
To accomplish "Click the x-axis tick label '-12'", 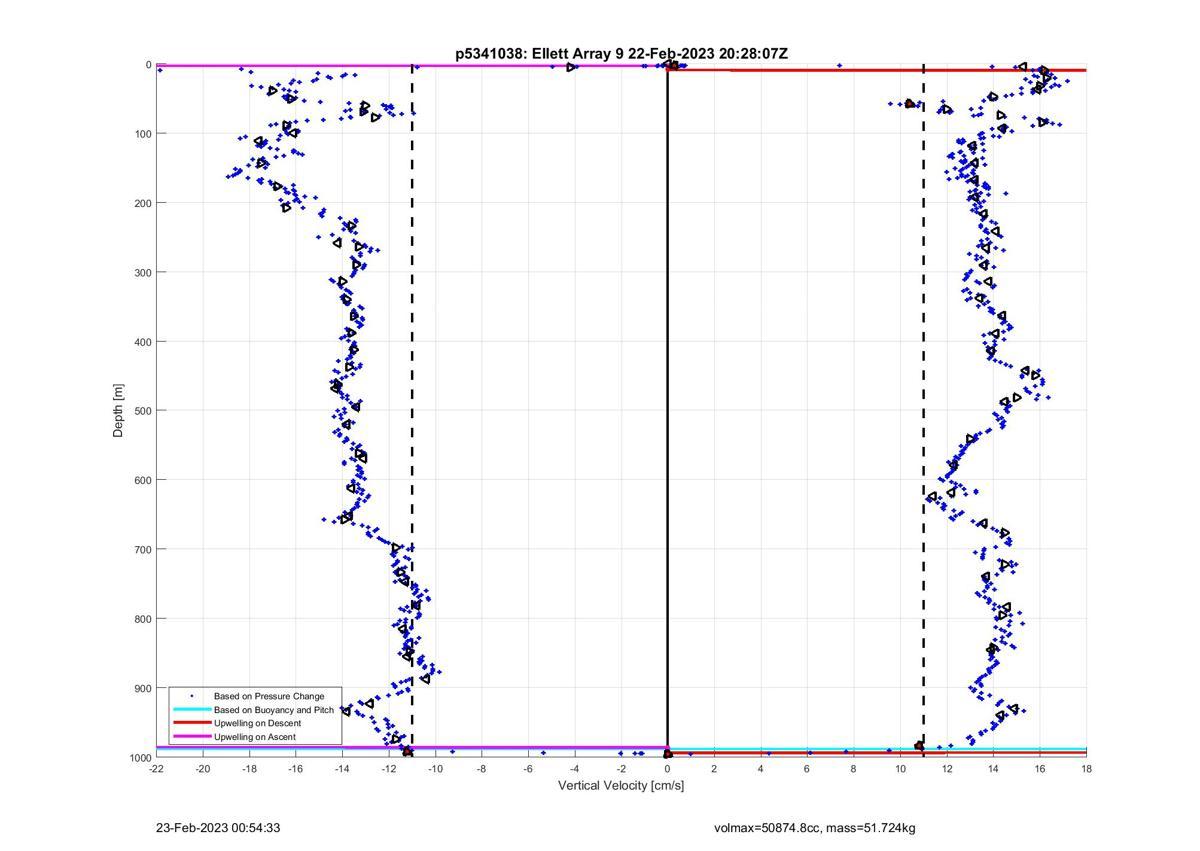I will click(x=389, y=769).
